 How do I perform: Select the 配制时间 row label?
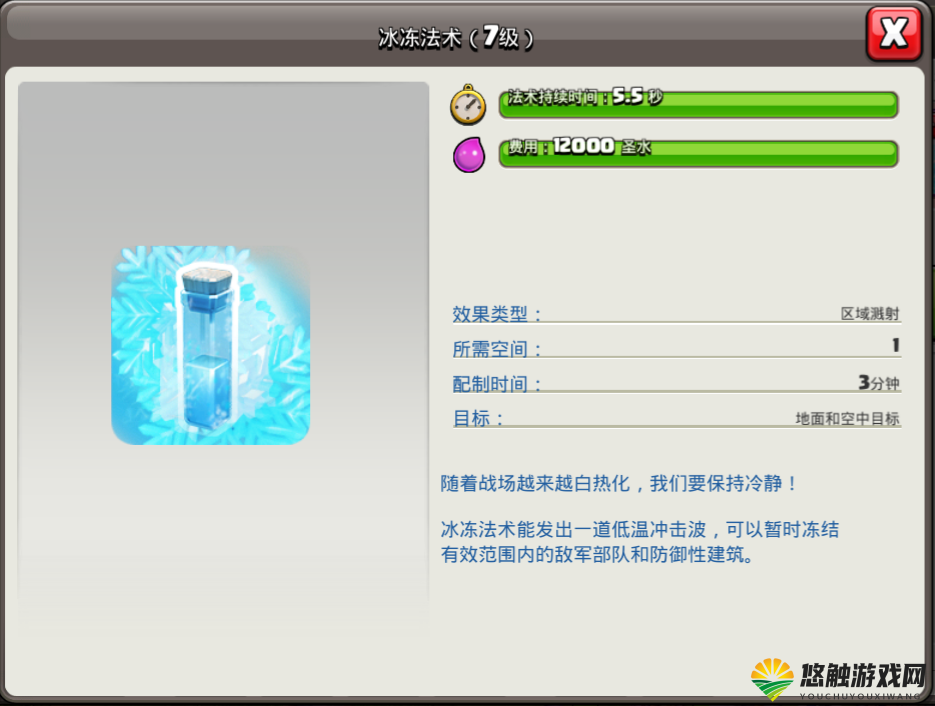496,384
